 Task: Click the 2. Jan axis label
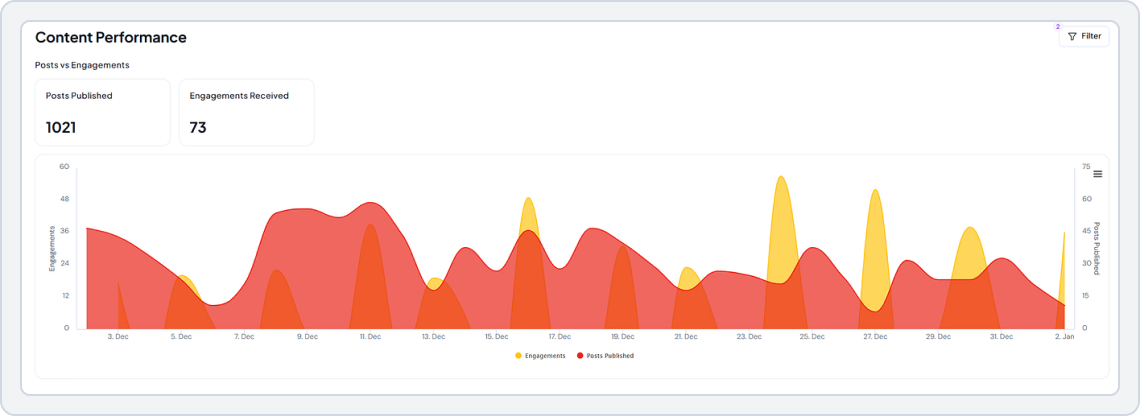coord(1063,337)
